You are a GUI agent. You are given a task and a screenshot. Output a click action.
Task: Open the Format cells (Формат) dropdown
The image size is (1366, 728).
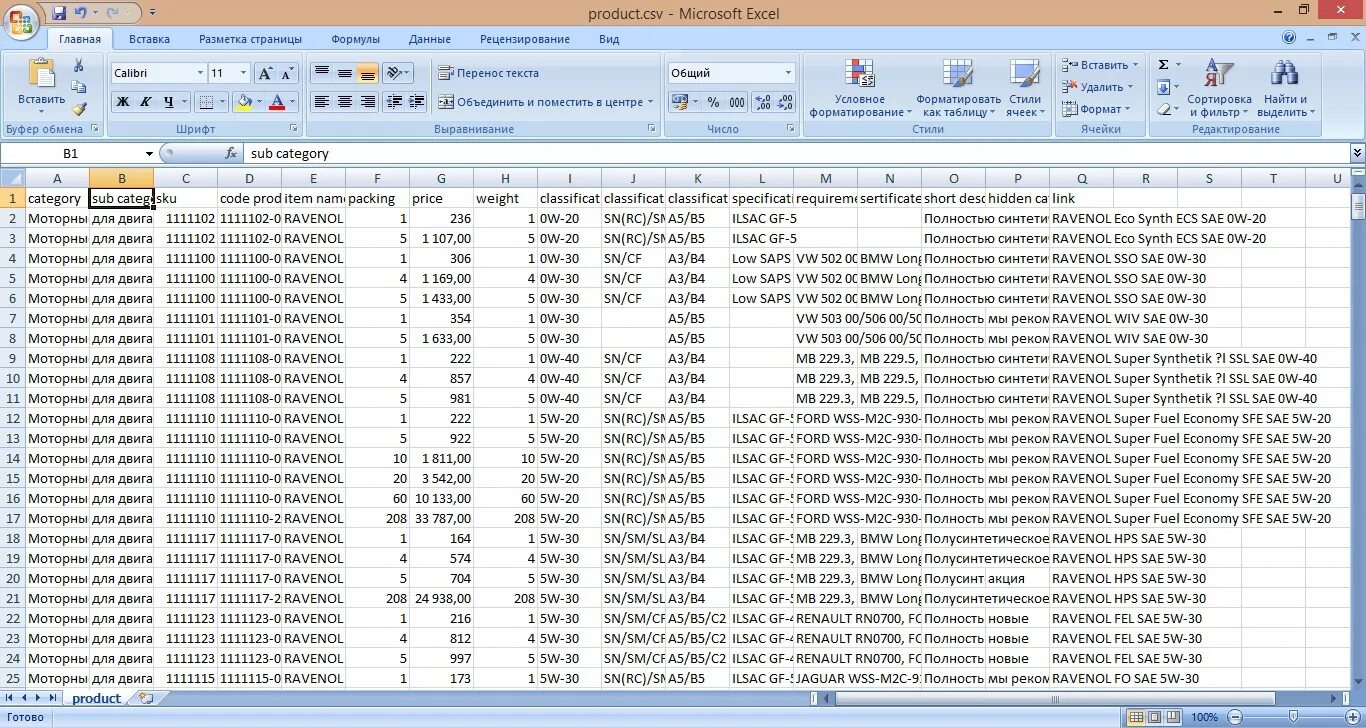[x=1097, y=109]
